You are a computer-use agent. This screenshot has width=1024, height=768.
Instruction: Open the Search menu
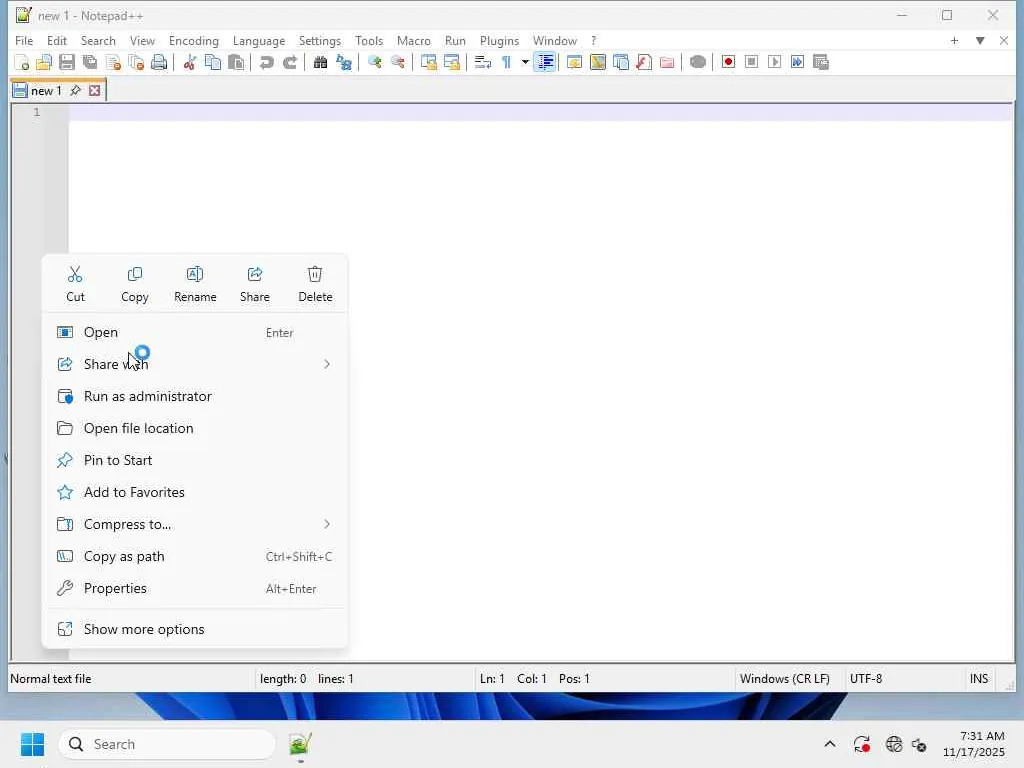[98, 40]
